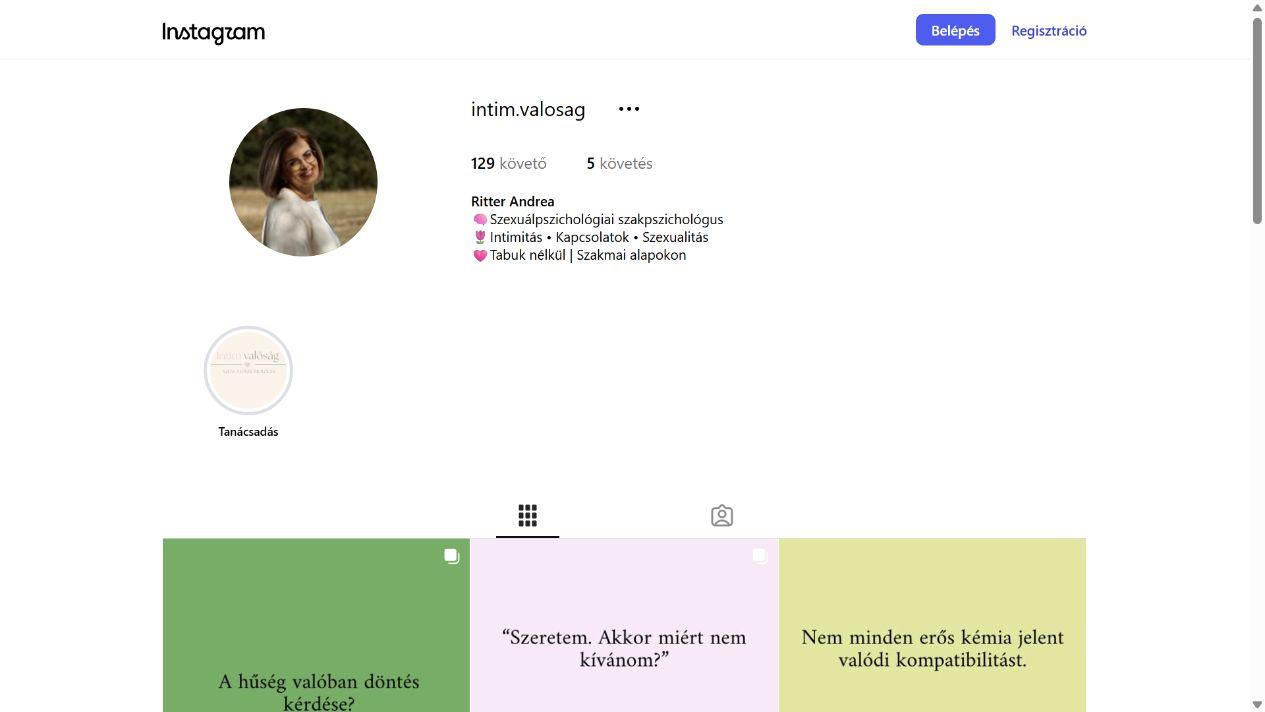Open the 'Nem minden erős kémia' post
This screenshot has height=712, width=1265.
click(932, 625)
